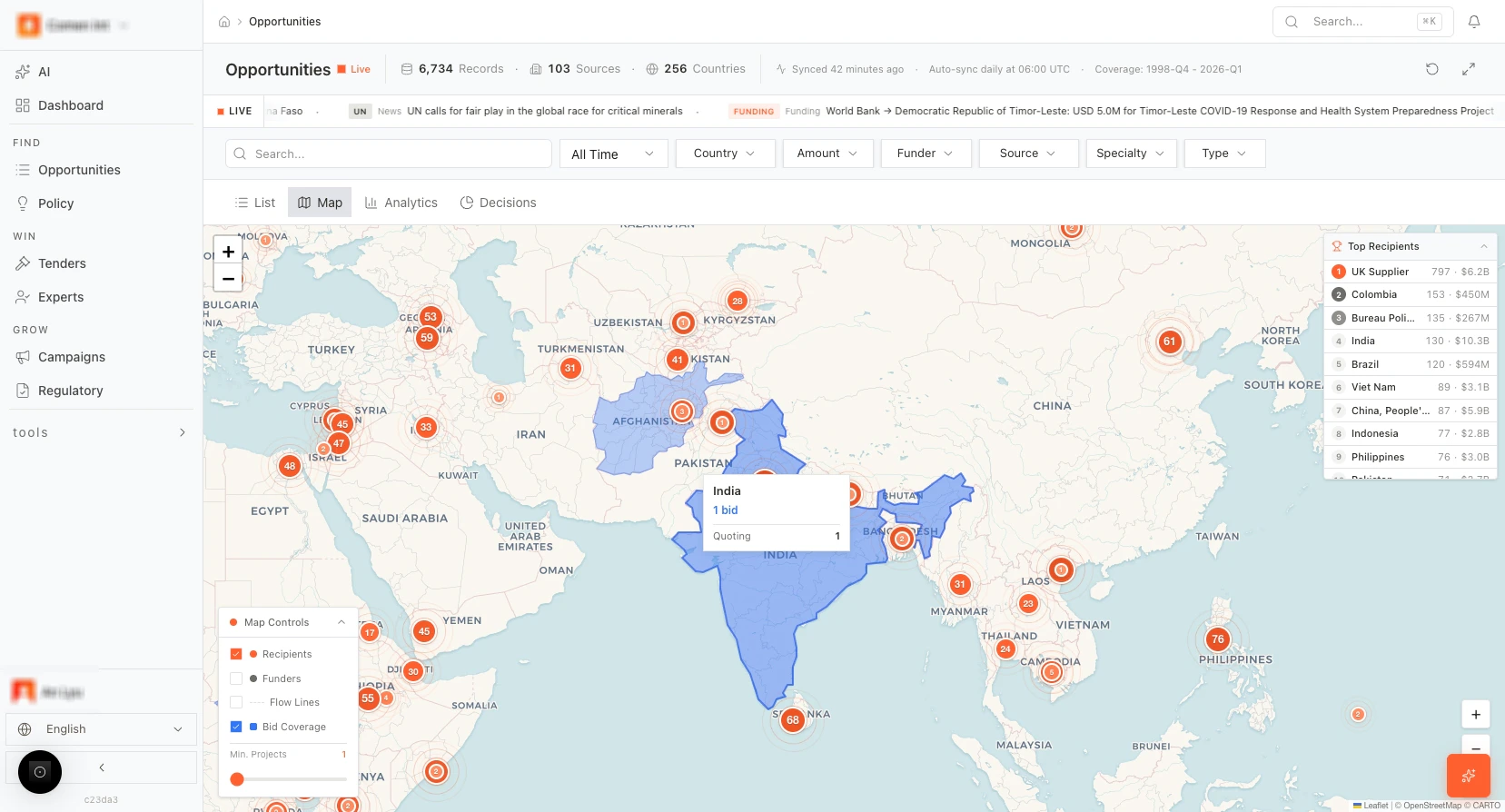Disable the Bid Coverage layer
1505x812 pixels.
coord(236,727)
